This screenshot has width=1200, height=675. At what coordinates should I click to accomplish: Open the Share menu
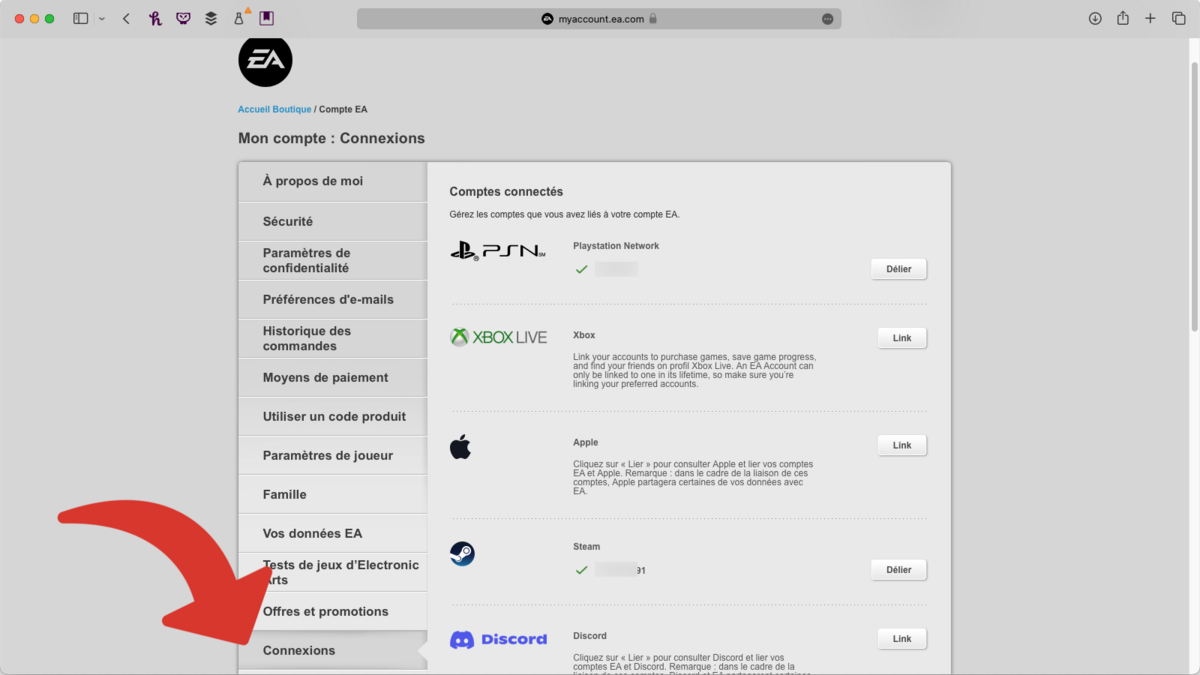point(1123,18)
